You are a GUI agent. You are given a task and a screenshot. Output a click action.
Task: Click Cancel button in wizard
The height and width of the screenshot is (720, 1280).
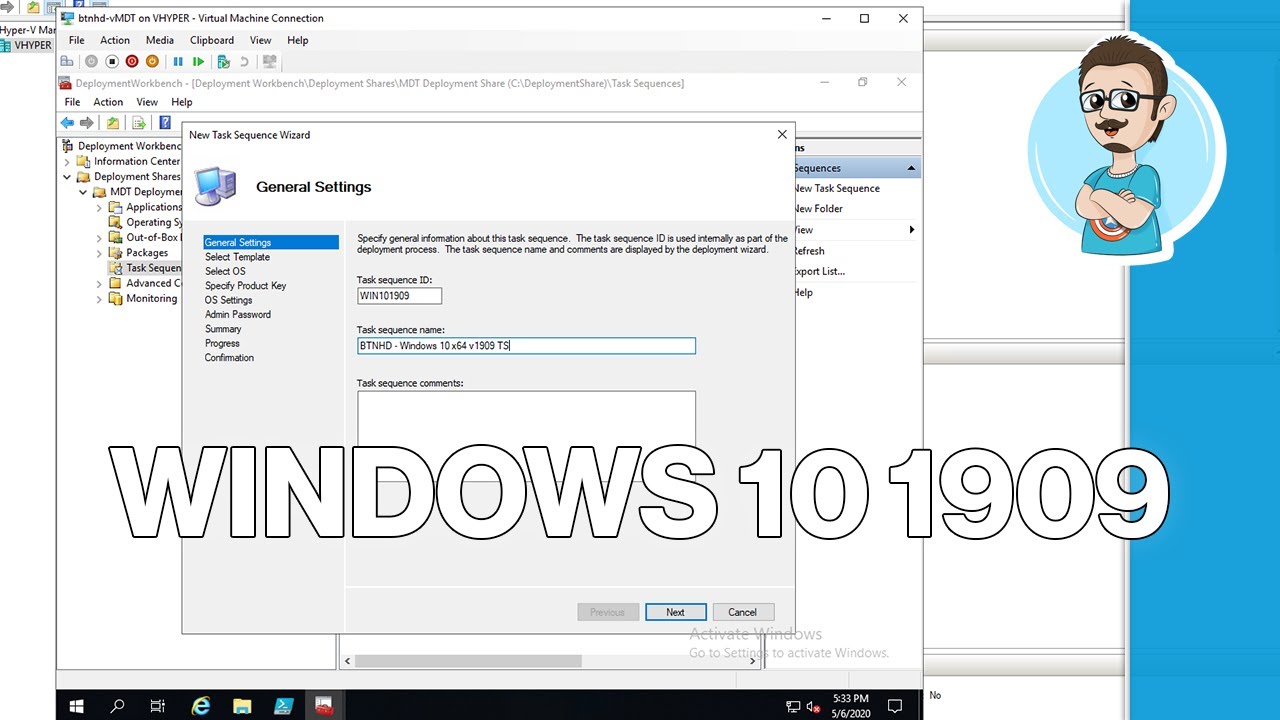742,612
